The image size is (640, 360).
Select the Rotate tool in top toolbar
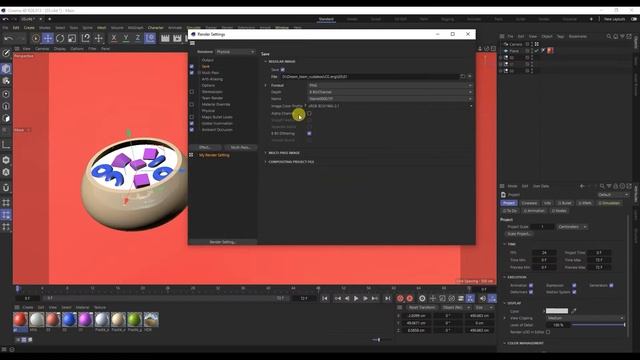(x=60, y=38)
